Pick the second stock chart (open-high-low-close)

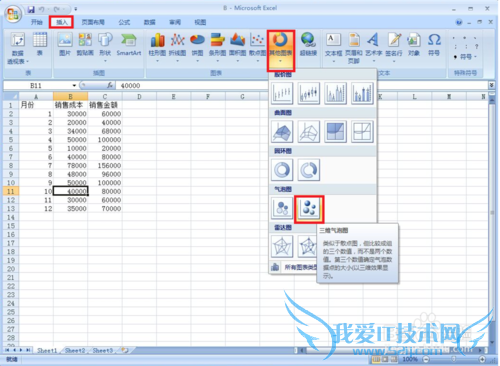pyautogui.click(x=309, y=93)
